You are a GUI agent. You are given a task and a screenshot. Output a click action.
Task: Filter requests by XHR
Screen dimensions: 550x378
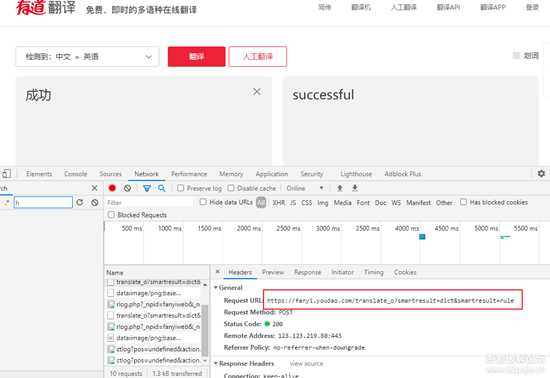tap(279, 202)
